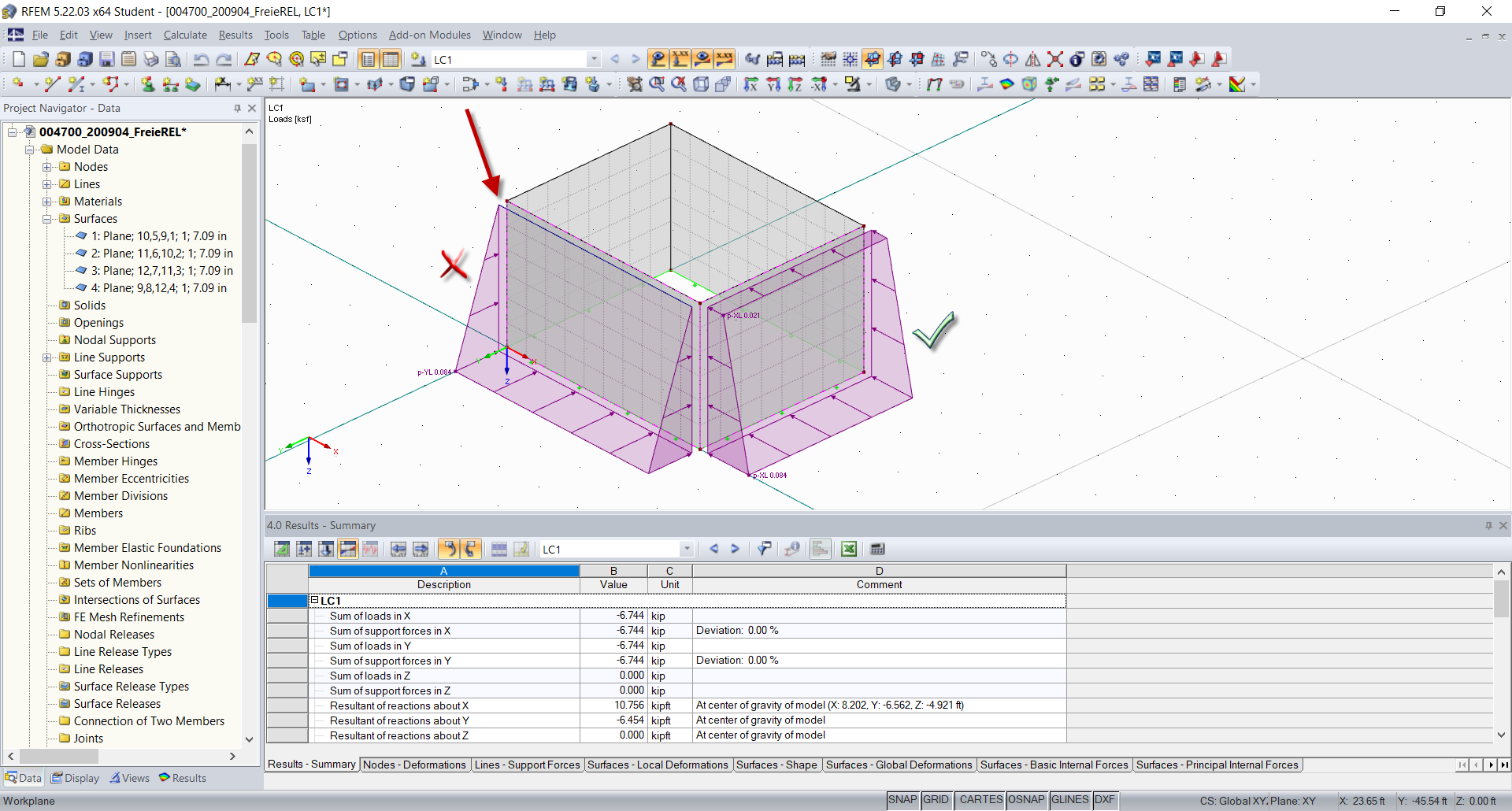1512x811 pixels.
Task: Click the navigator vertical scrollbar
Action: (x=250, y=234)
